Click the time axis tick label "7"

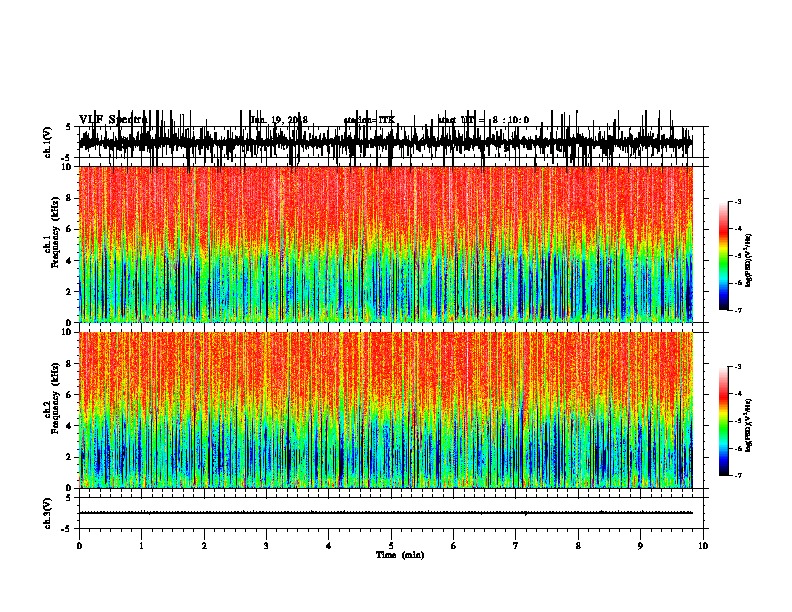[x=516, y=546]
